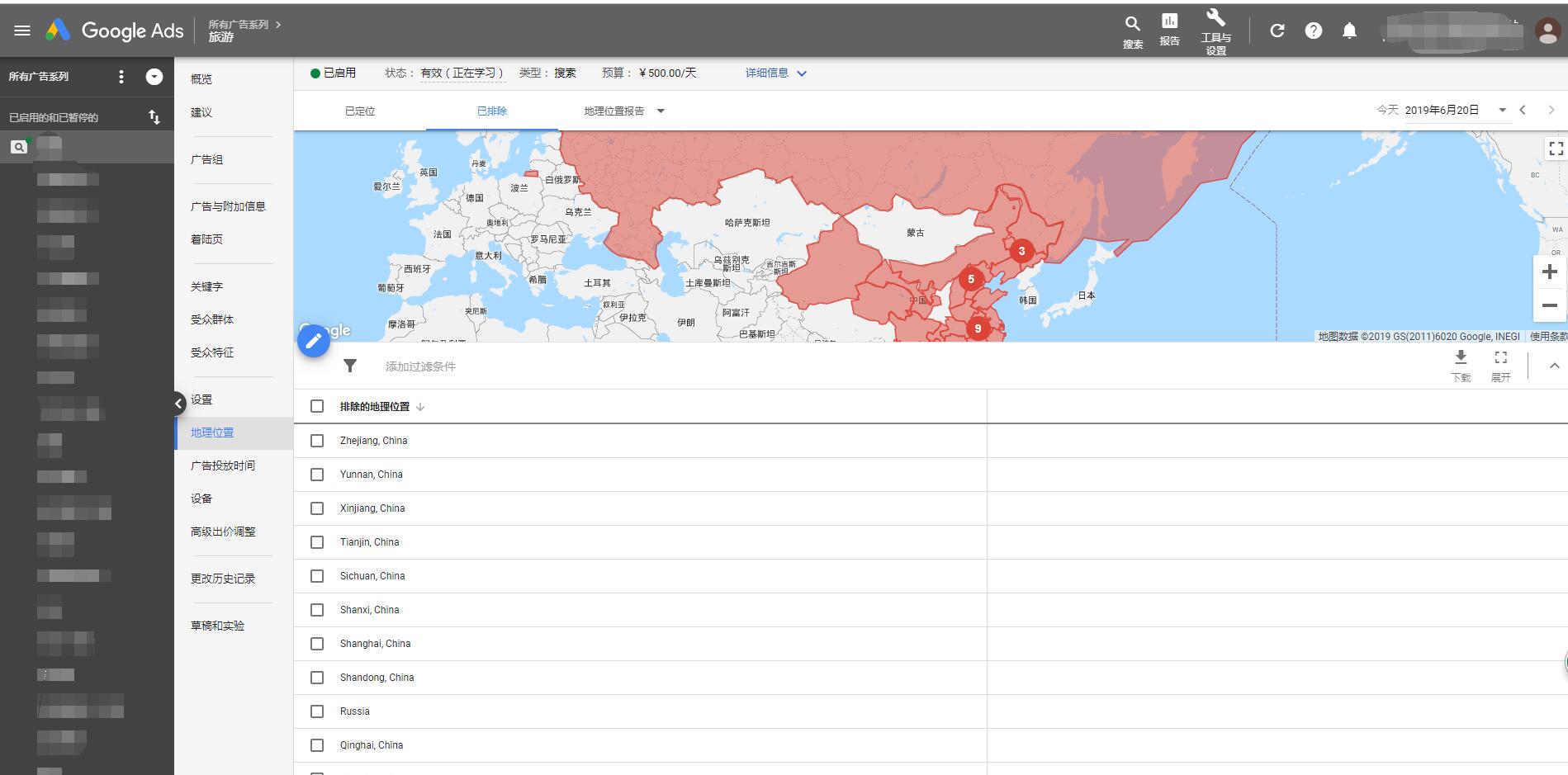Open the notification bell icon
Viewport: 1568px width, 775px height.
(1349, 30)
